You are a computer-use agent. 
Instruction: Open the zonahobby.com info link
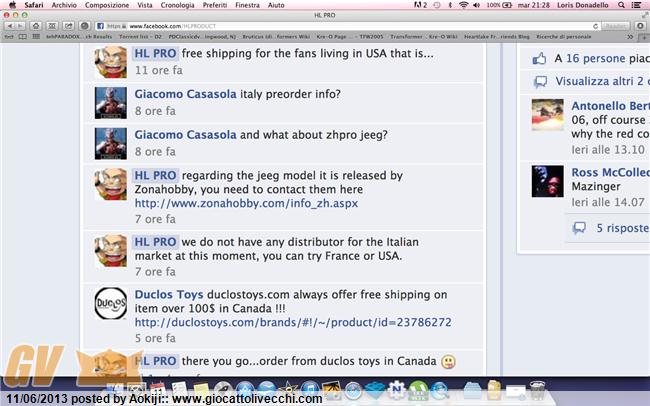click(246, 203)
